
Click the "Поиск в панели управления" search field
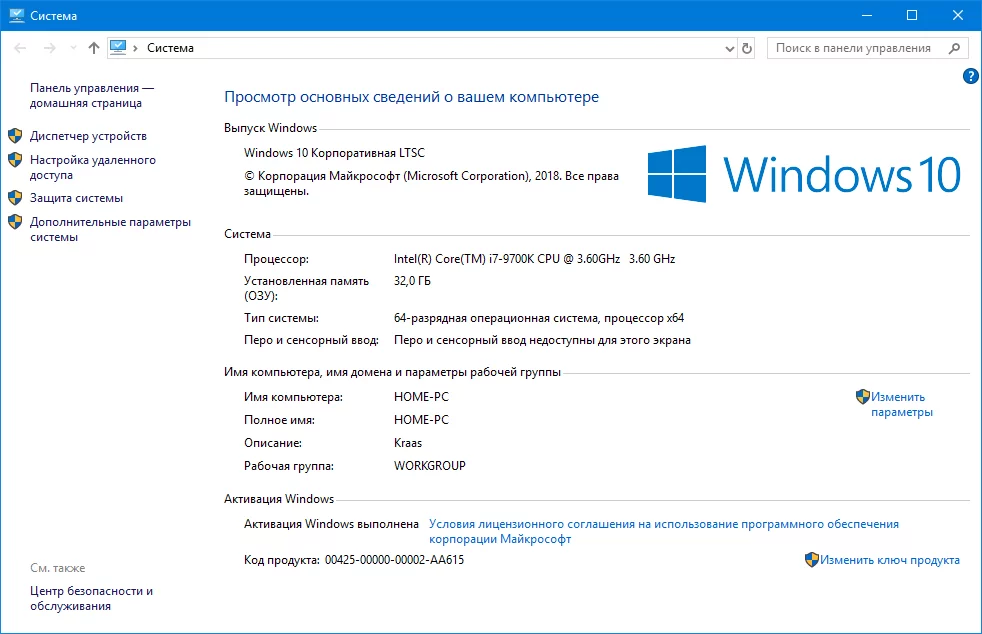click(x=853, y=48)
